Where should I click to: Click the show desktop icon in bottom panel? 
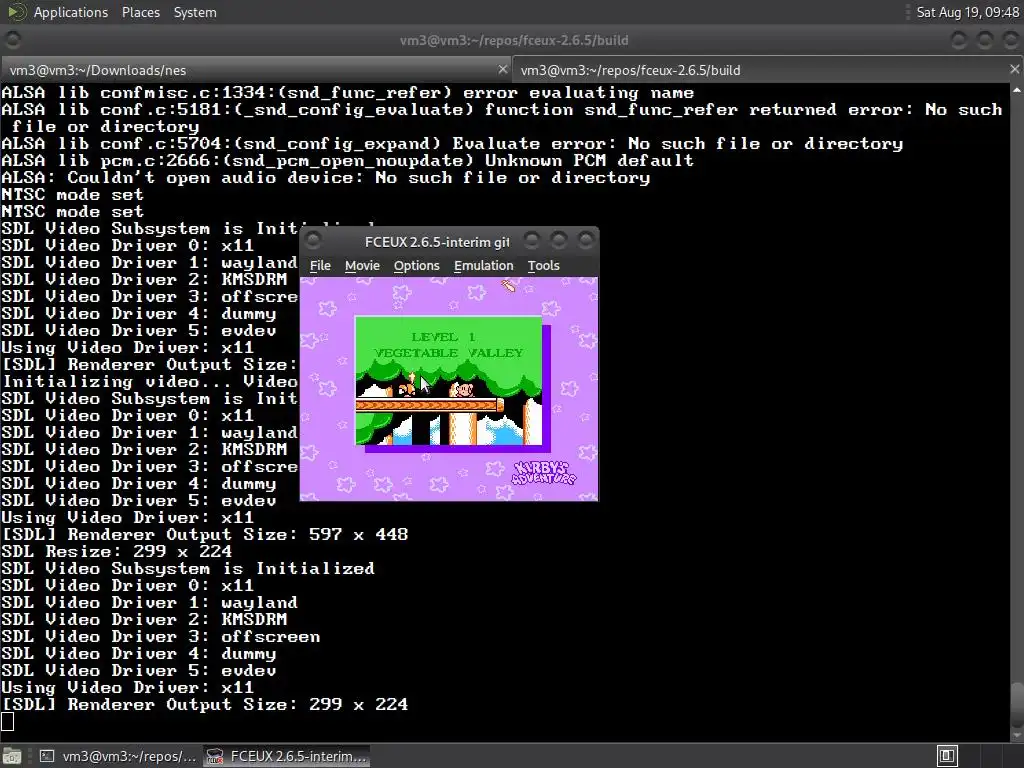coord(12,756)
